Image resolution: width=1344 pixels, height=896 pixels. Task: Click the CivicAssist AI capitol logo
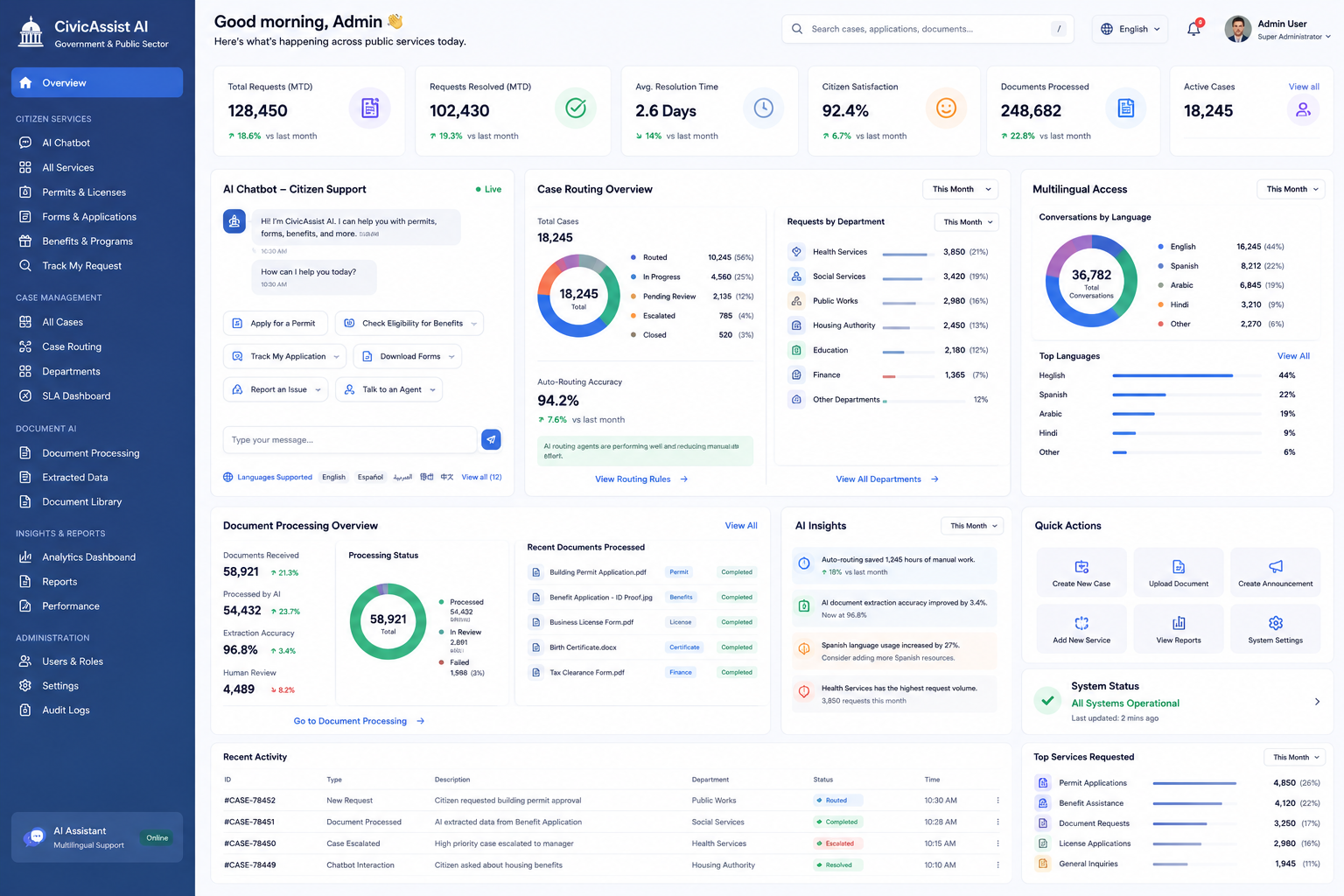31,32
